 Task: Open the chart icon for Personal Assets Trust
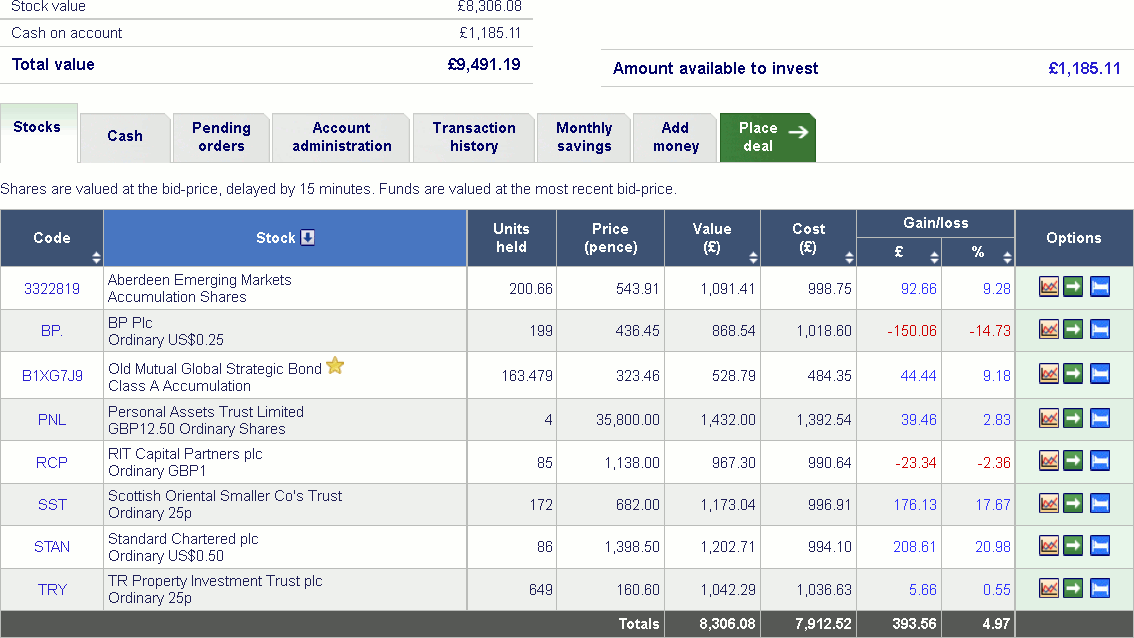[1049, 418]
